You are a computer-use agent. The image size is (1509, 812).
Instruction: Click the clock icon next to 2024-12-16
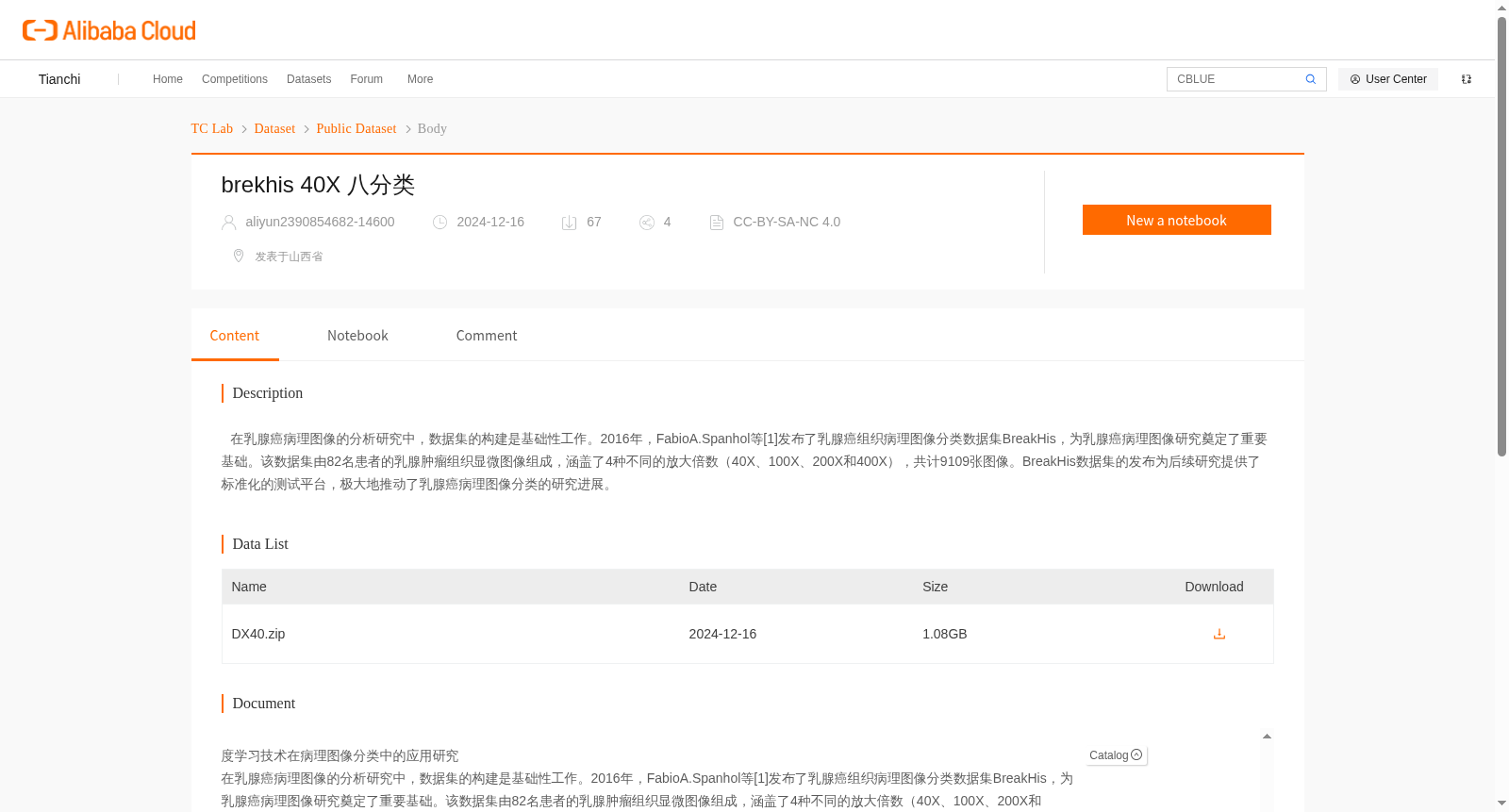pyautogui.click(x=440, y=223)
